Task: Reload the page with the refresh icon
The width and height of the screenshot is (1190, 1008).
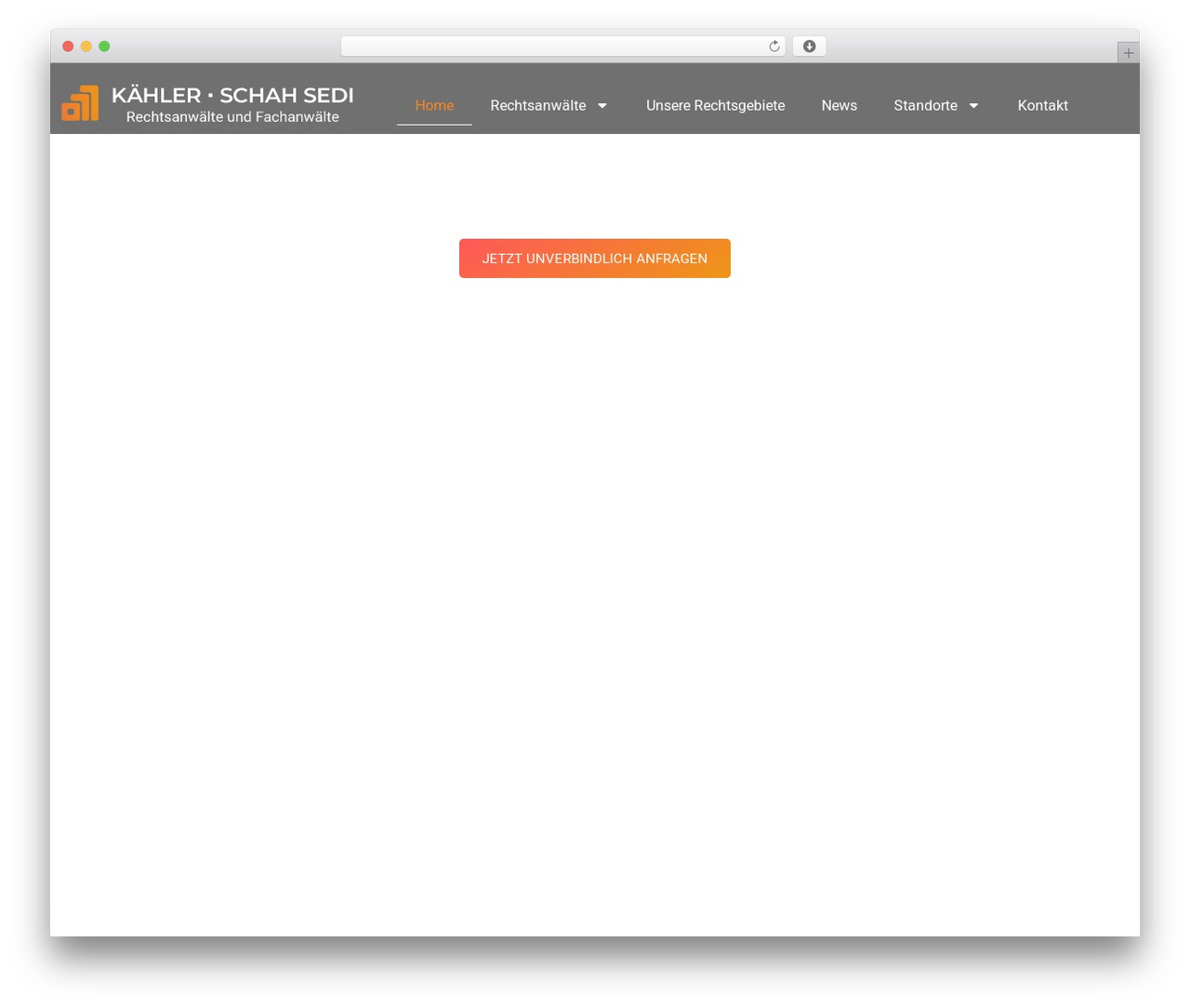Action: [774, 46]
